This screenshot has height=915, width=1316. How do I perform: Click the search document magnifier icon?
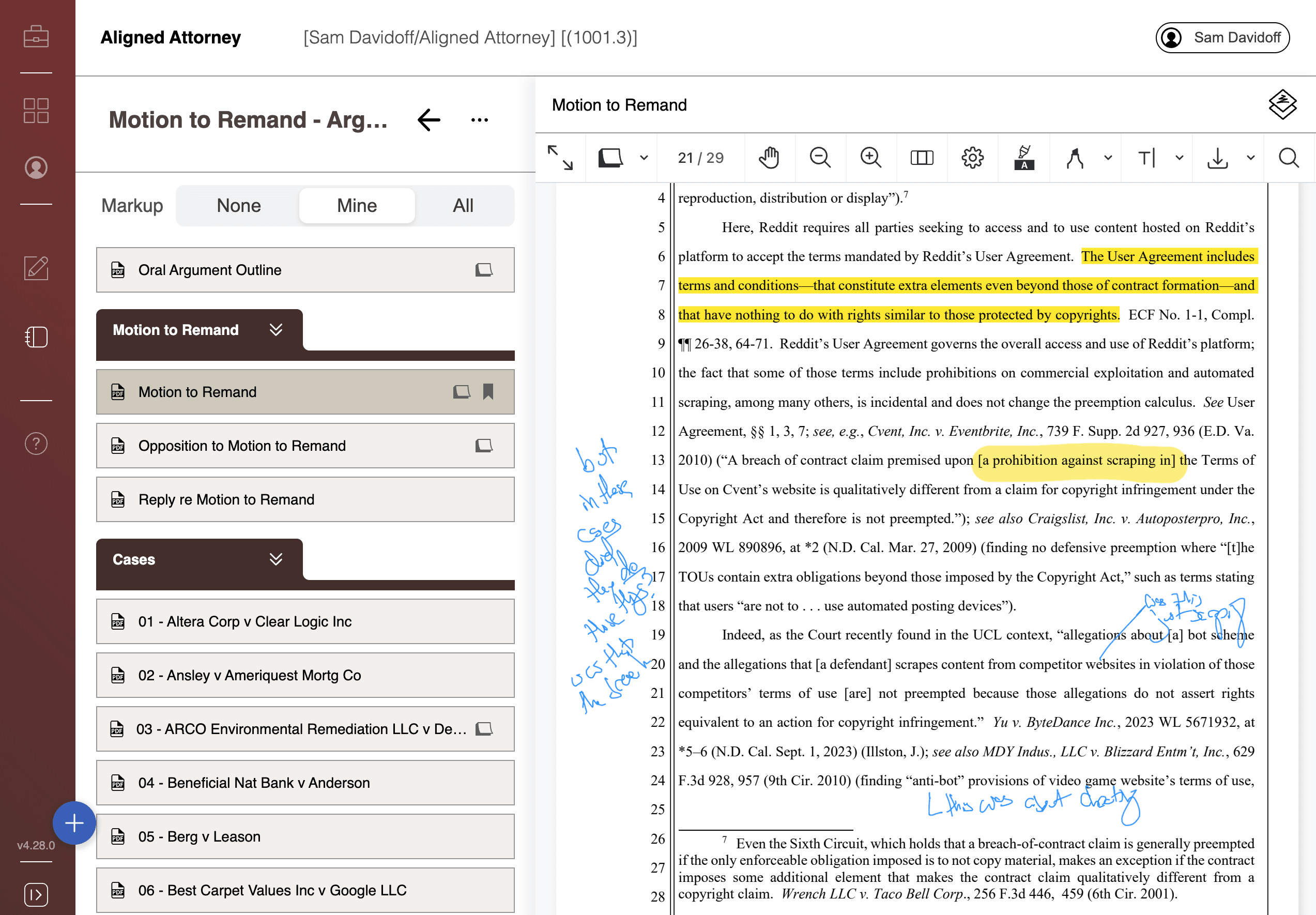click(1289, 158)
